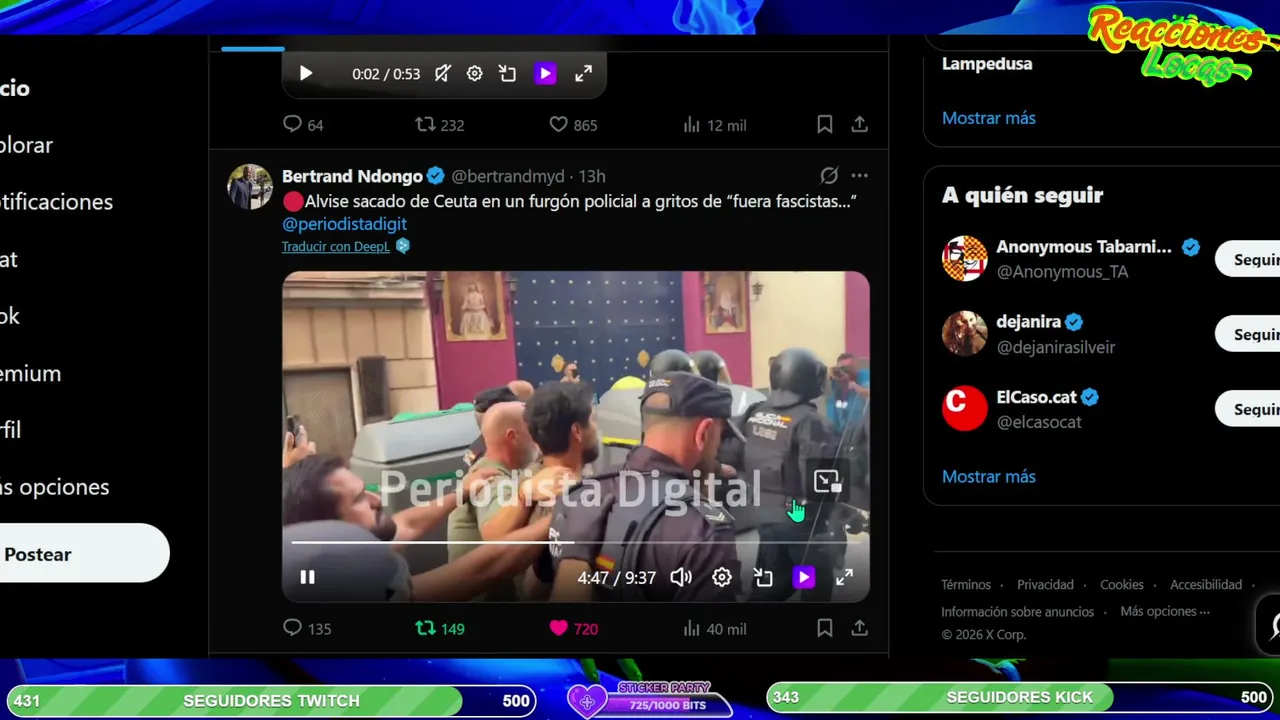This screenshot has width=1280, height=720.
Task: Unmute the top 0:53 video
Action: point(442,73)
